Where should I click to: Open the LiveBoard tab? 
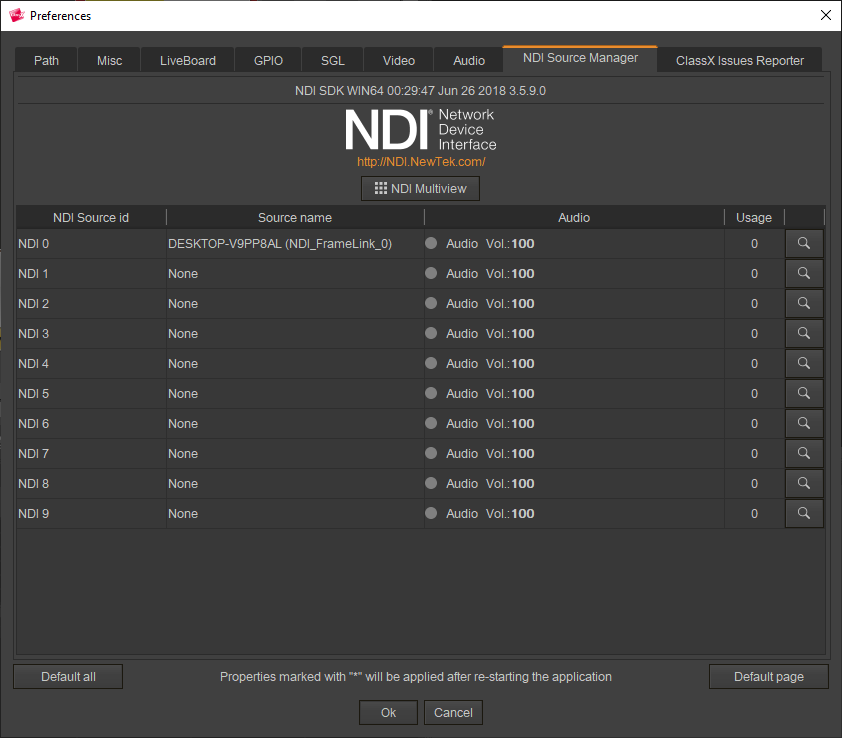coord(188,60)
